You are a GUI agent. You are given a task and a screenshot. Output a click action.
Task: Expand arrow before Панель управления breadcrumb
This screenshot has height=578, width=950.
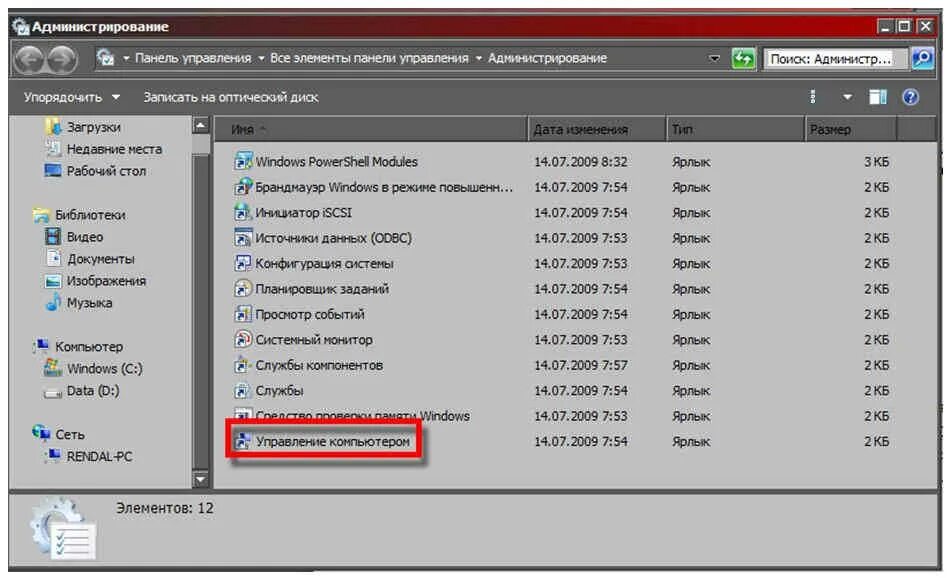pyautogui.click(x=126, y=59)
